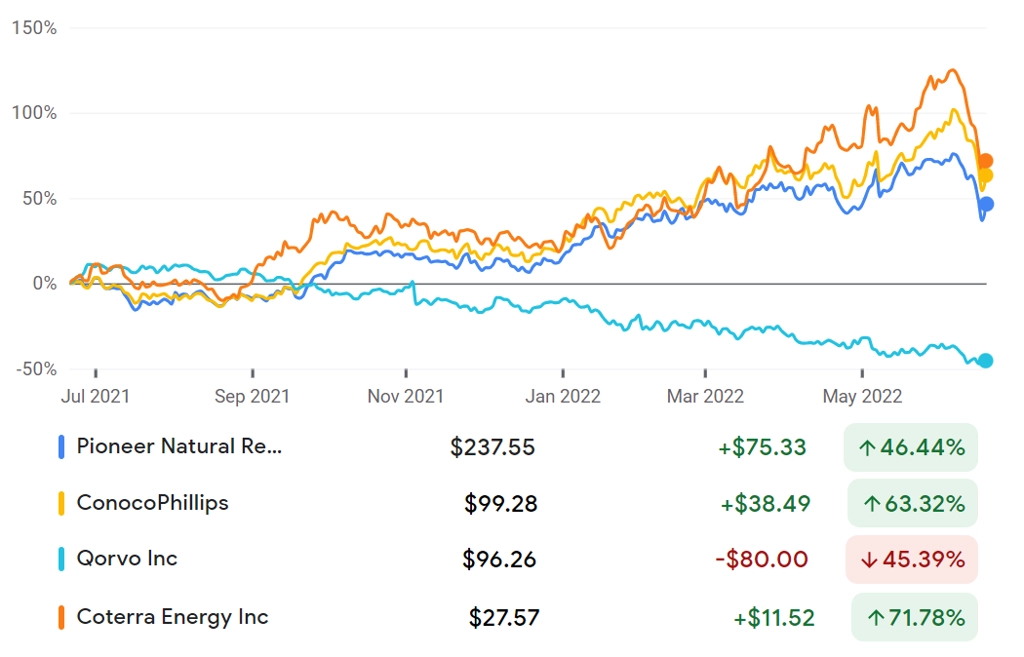The height and width of the screenshot is (657, 1024).
Task: Click the 50% y-axis label
Action: click(x=39, y=199)
